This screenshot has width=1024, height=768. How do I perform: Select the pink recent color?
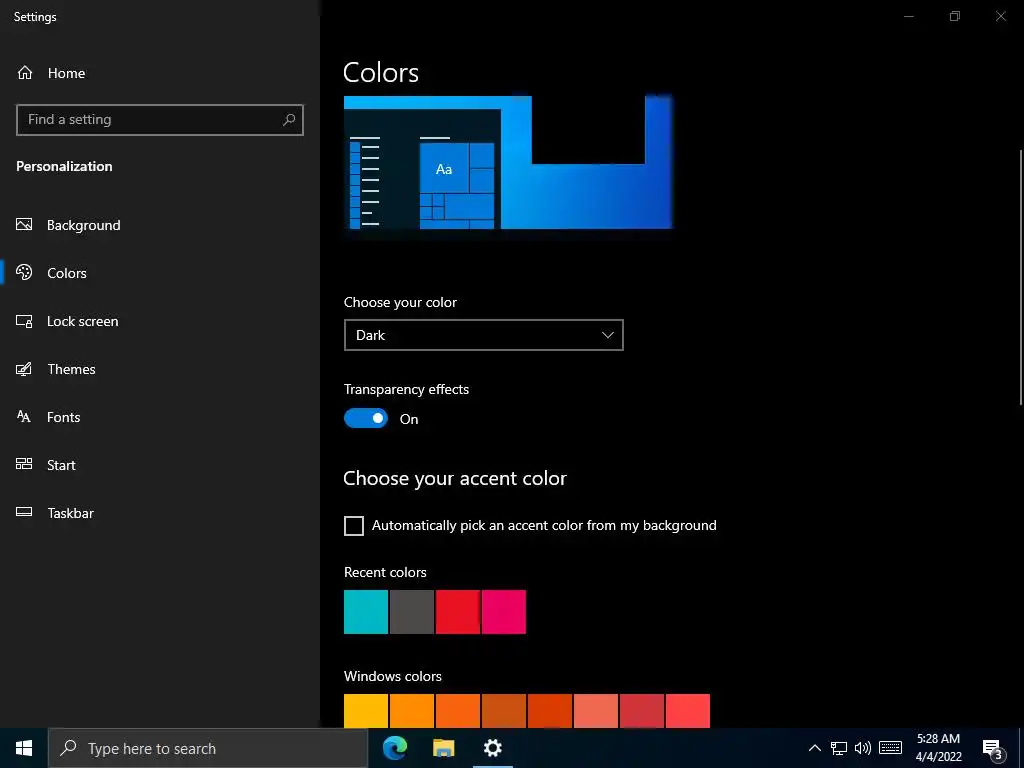click(x=504, y=612)
